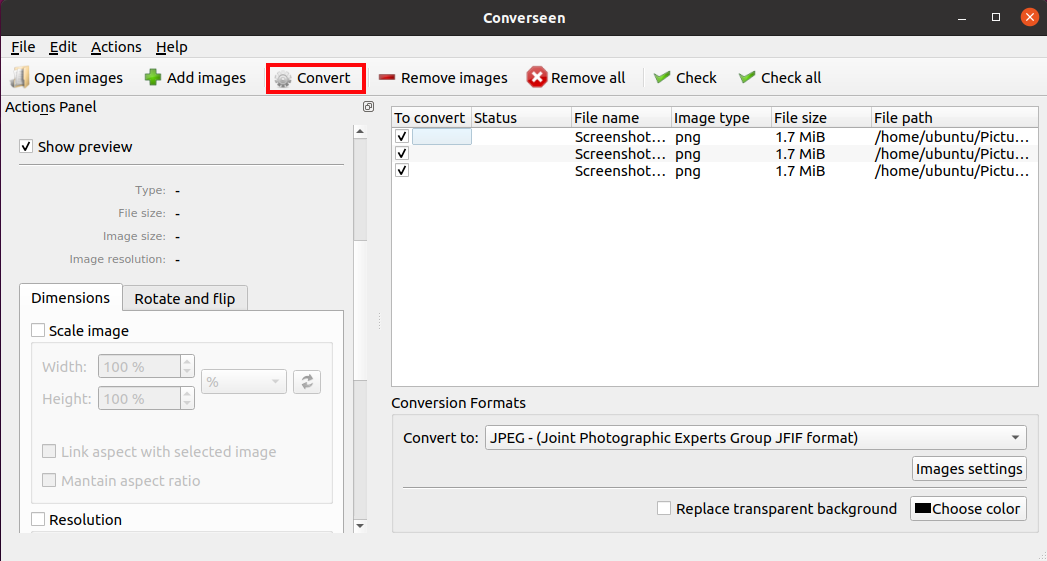1047x561 pixels.
Task: Sort by the File name column header
Action: (621, 118)
